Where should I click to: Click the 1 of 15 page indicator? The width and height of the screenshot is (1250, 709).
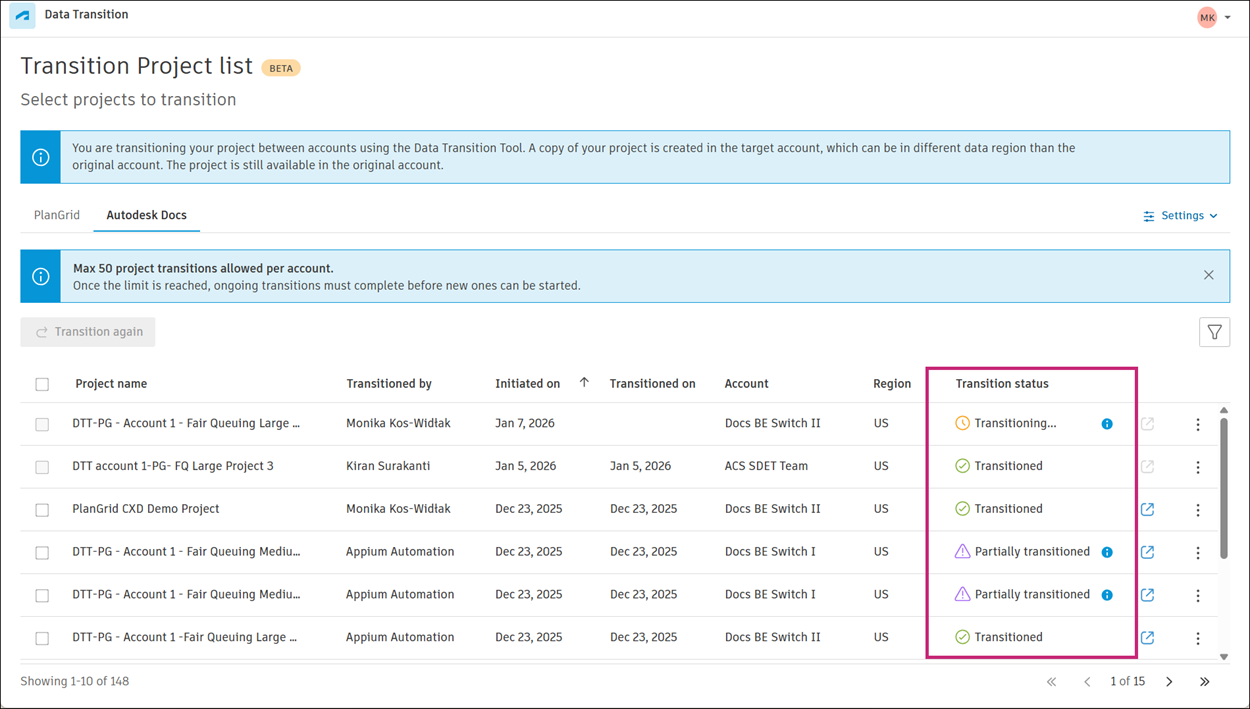point(1127,681)
